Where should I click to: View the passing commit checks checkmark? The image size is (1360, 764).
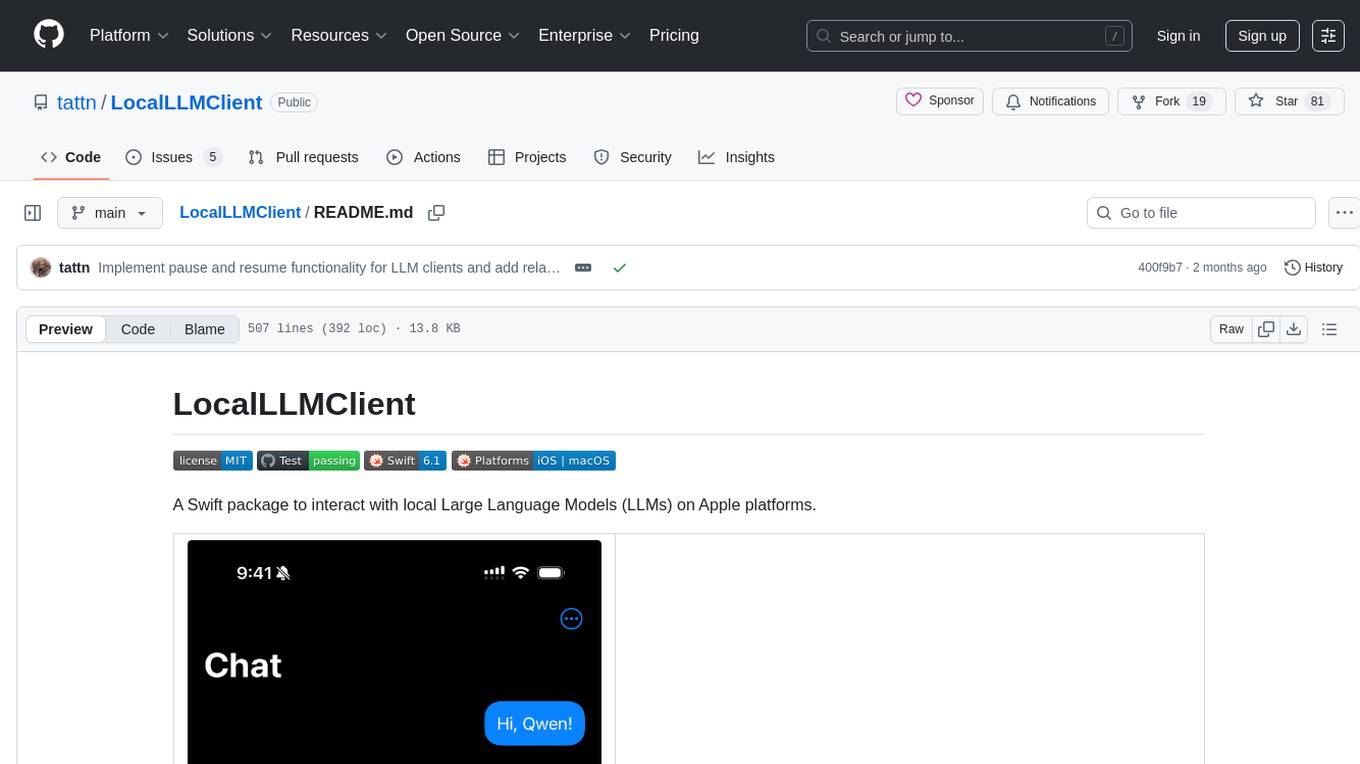[x=620, y=267]
